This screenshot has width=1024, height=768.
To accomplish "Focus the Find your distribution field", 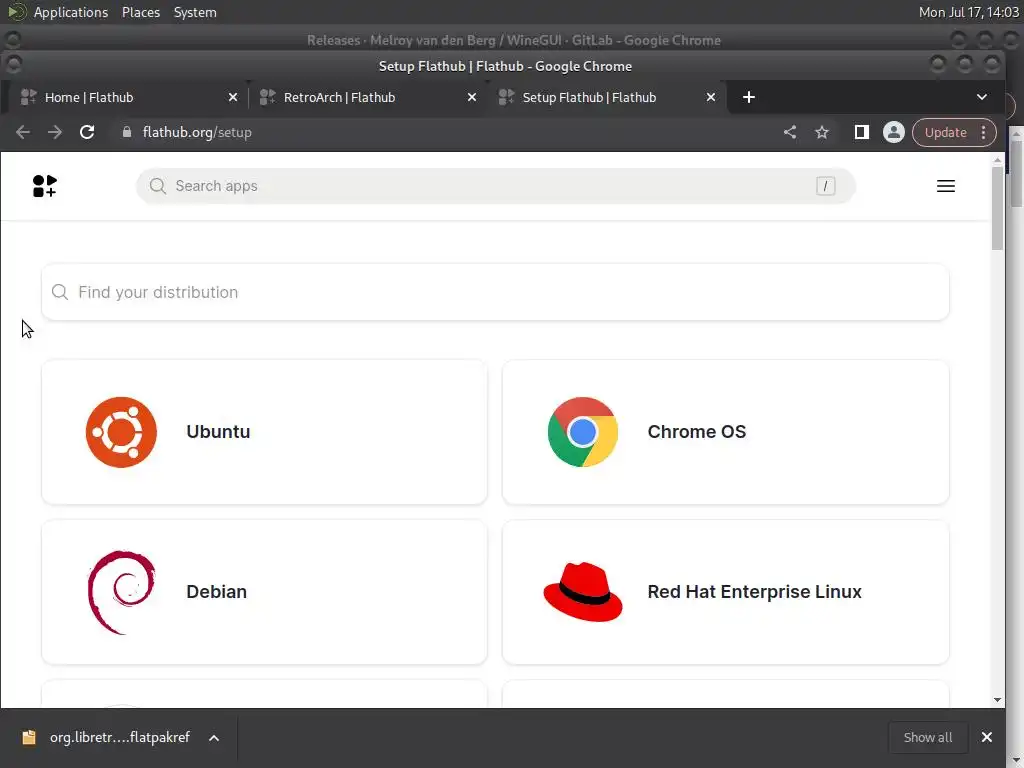I will (x=495, y=292).
